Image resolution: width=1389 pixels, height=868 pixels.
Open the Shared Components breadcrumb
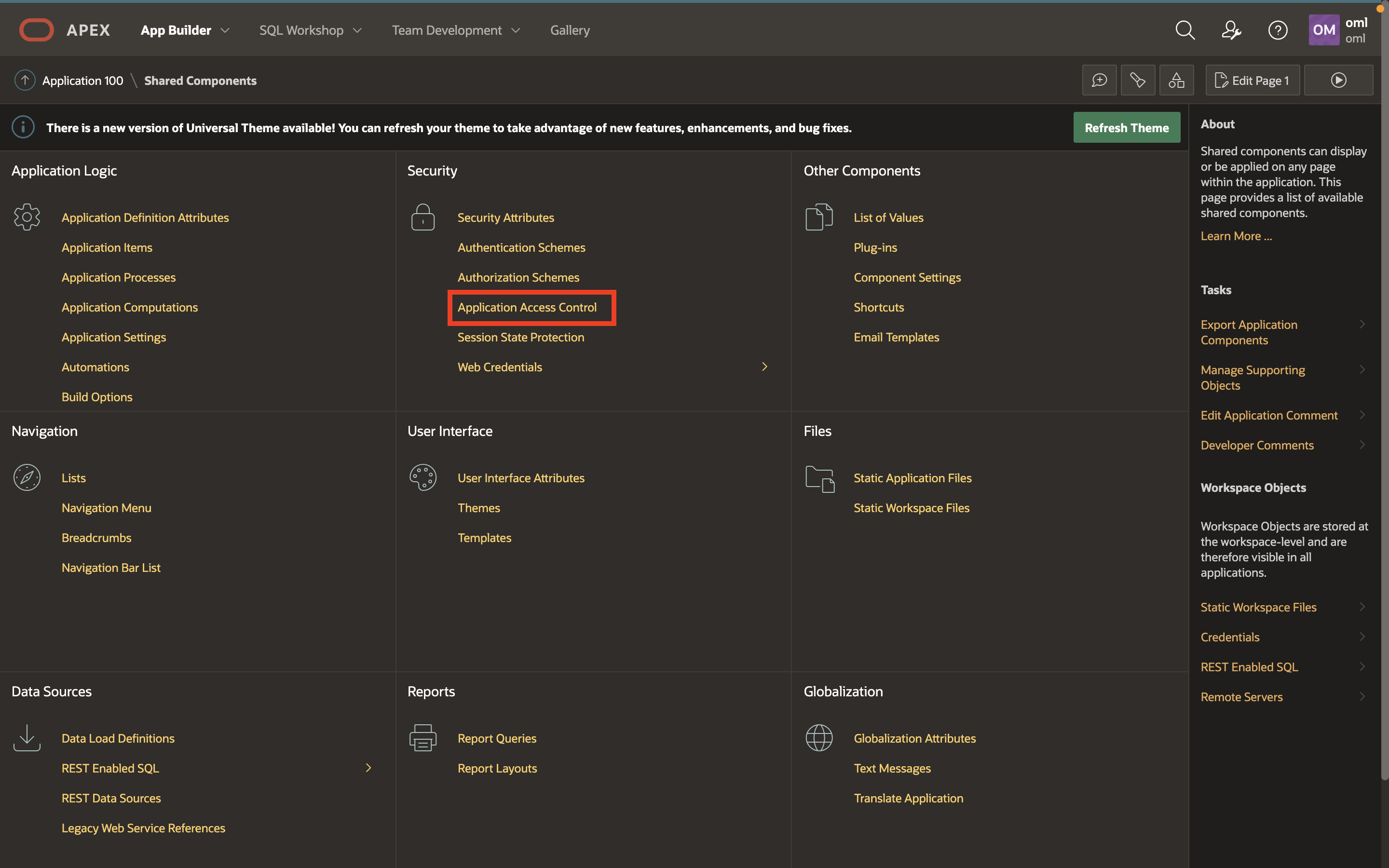200,81
